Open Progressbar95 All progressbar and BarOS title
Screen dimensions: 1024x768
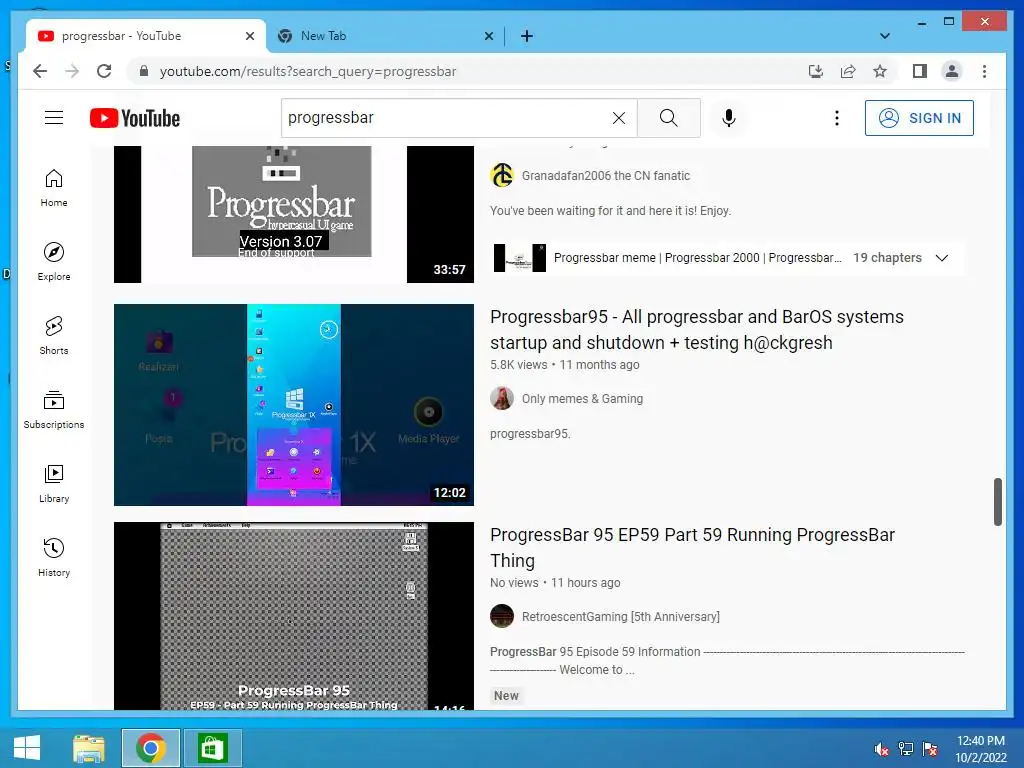[697, 330]
